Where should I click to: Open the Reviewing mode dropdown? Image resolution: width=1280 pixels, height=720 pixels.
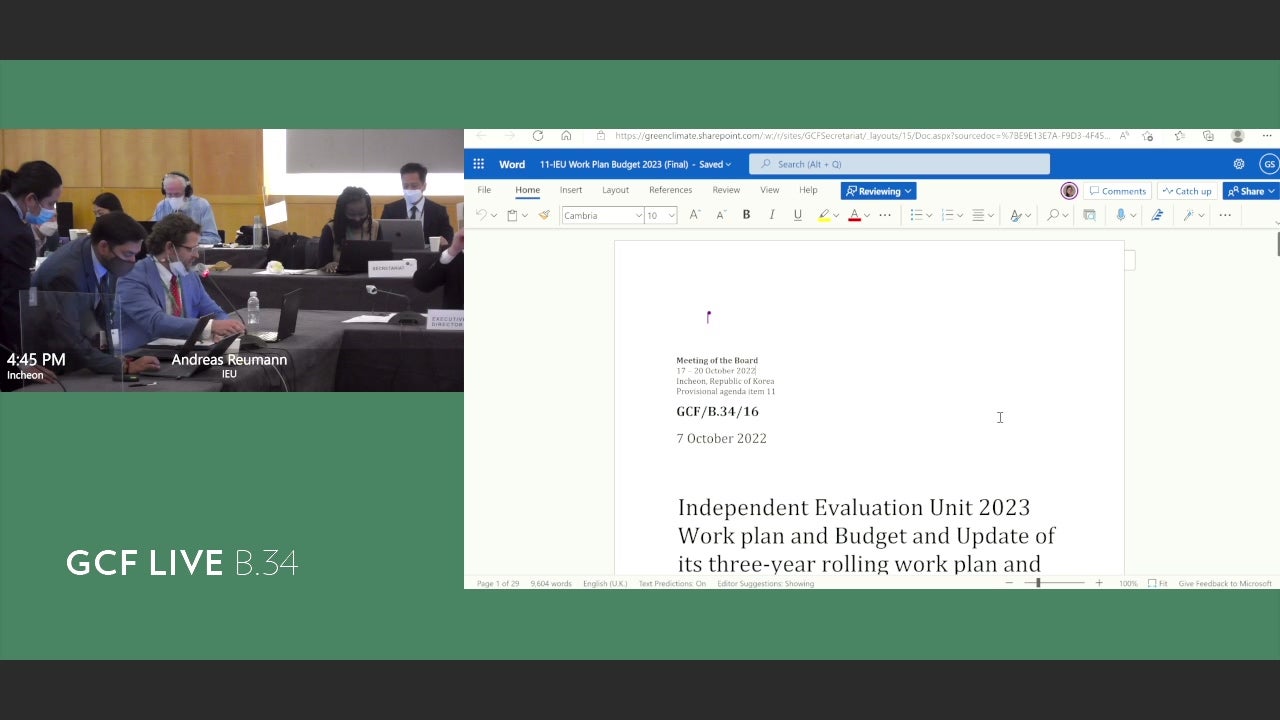coord(879,191)
